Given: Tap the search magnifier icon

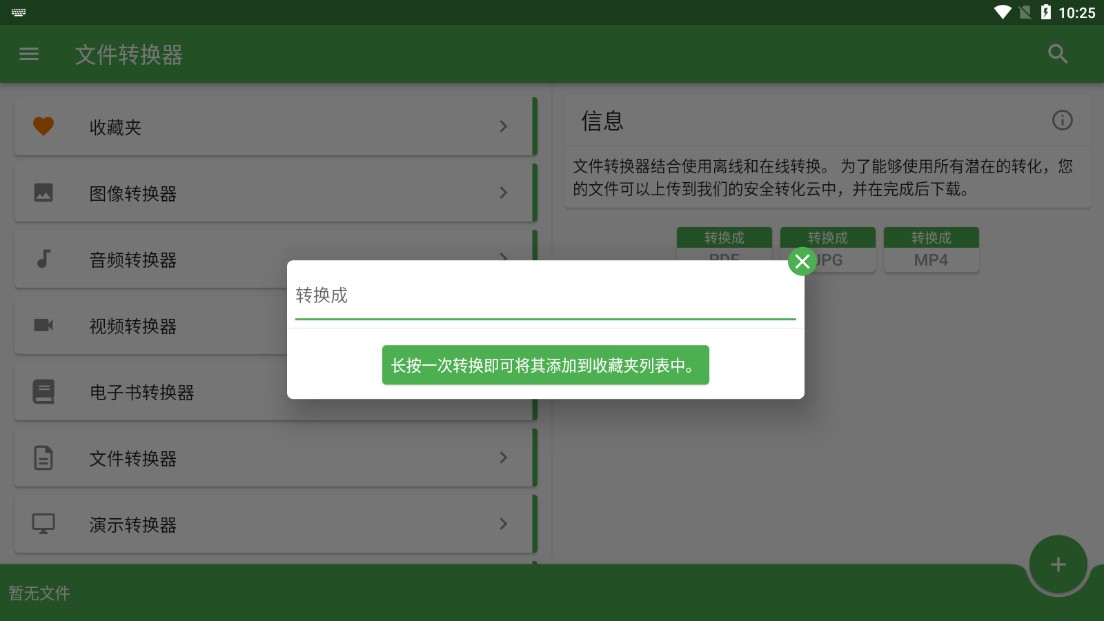Looking at the screenshot, I should point(1058,54).
